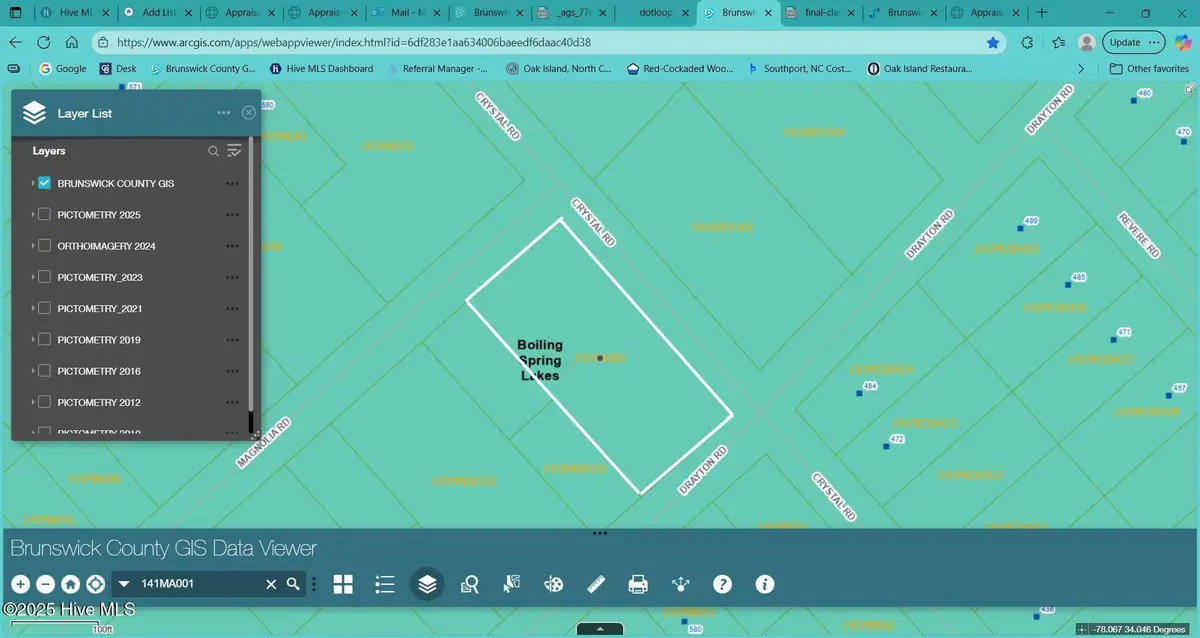Click the Help question mark icon

coord(722,584)
